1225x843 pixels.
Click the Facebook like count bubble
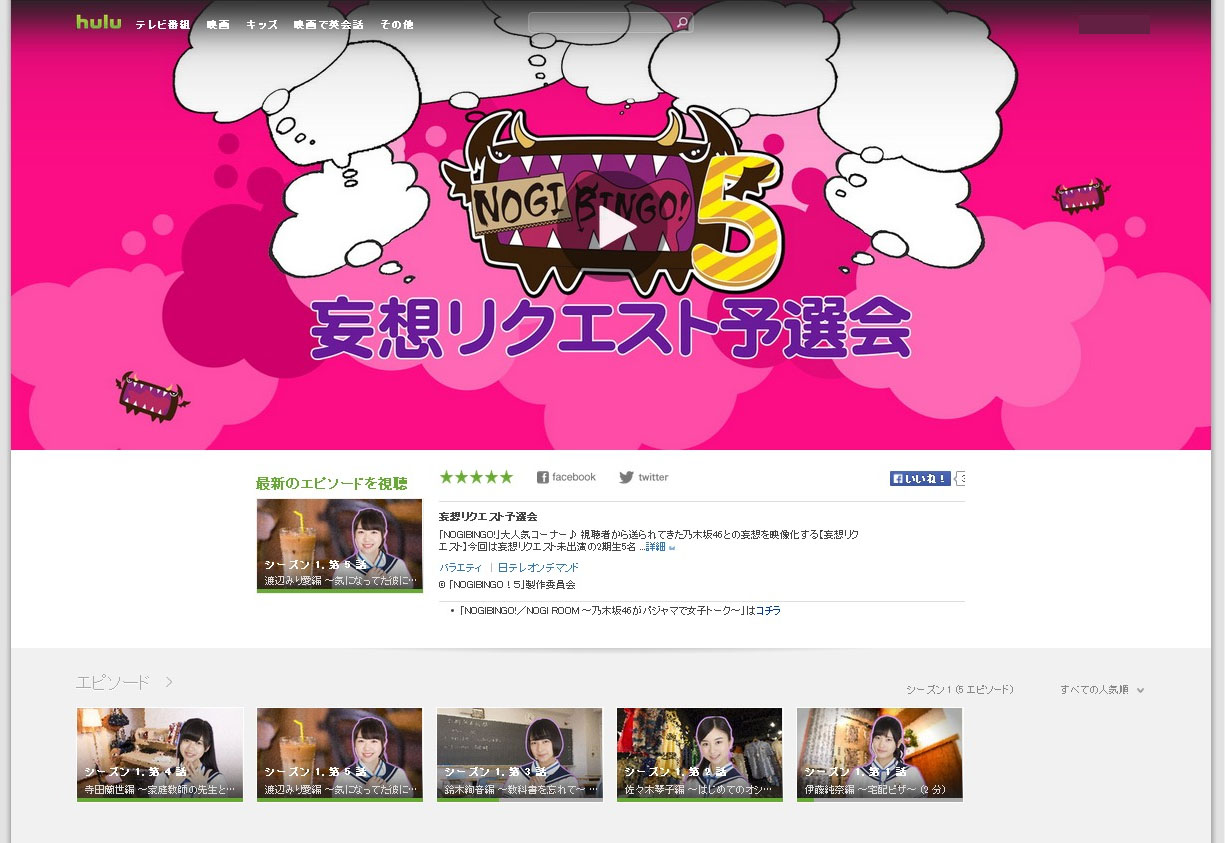(960, 479)
